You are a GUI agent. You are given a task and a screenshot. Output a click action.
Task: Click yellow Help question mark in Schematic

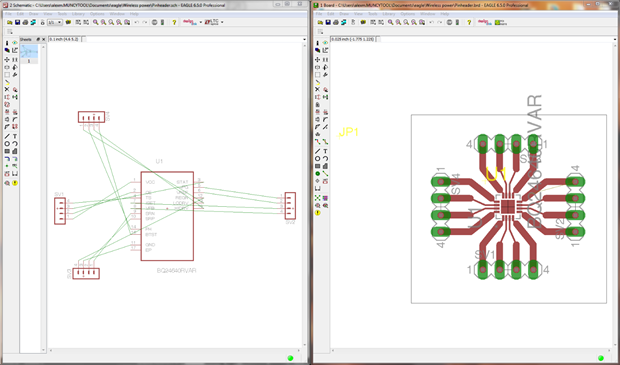[x=174, y=23]
